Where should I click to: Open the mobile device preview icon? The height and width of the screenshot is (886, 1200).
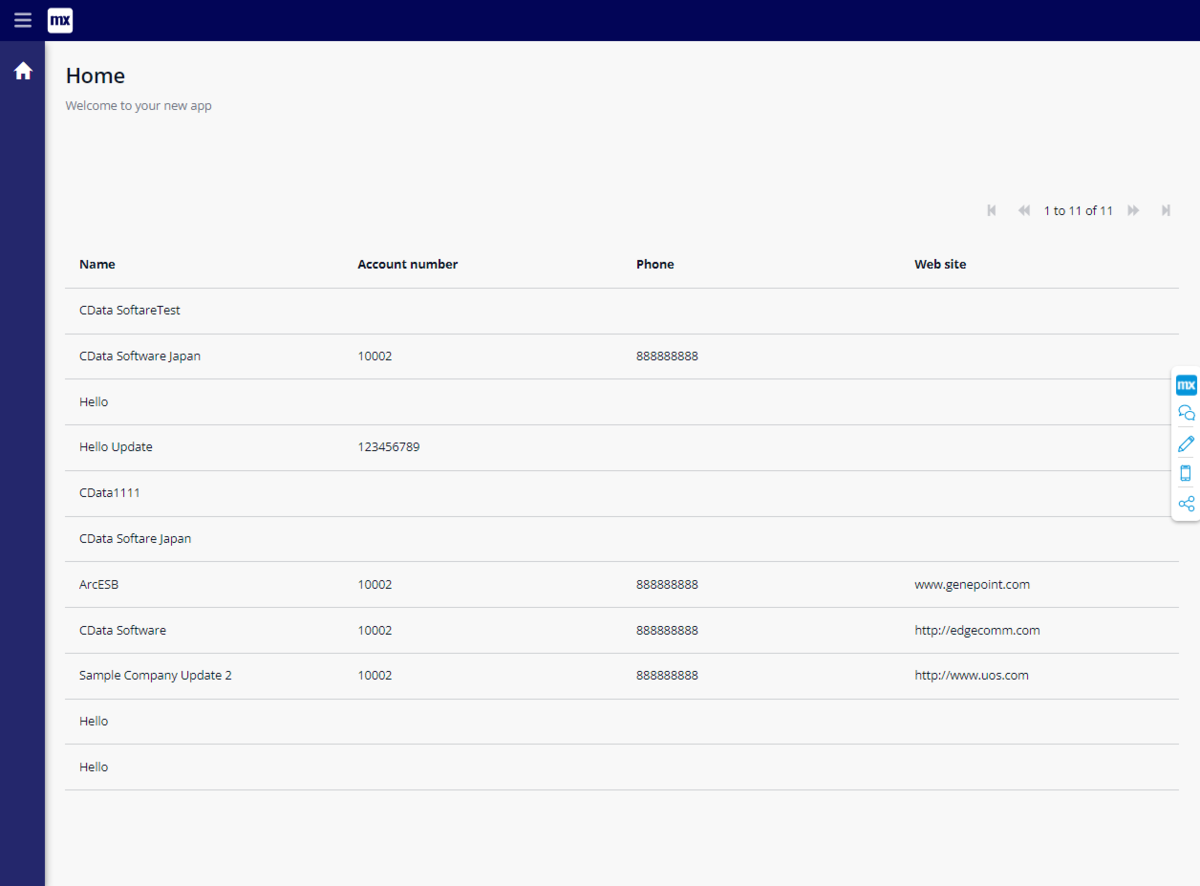click(1186, 473)
